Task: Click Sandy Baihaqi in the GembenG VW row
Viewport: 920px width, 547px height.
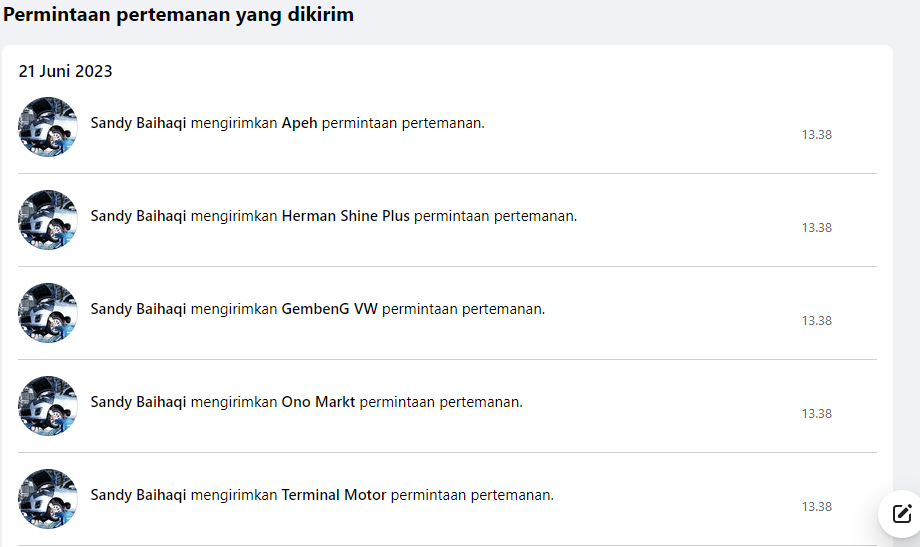Action: tap(138, 309)
